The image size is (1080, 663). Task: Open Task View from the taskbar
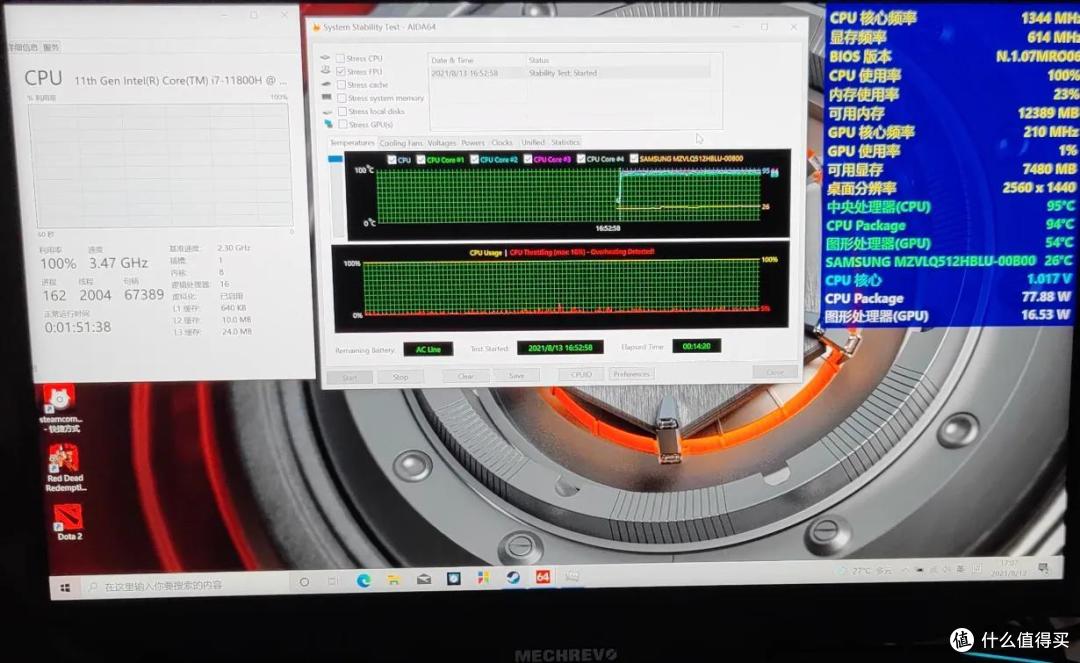coord(333,581)
